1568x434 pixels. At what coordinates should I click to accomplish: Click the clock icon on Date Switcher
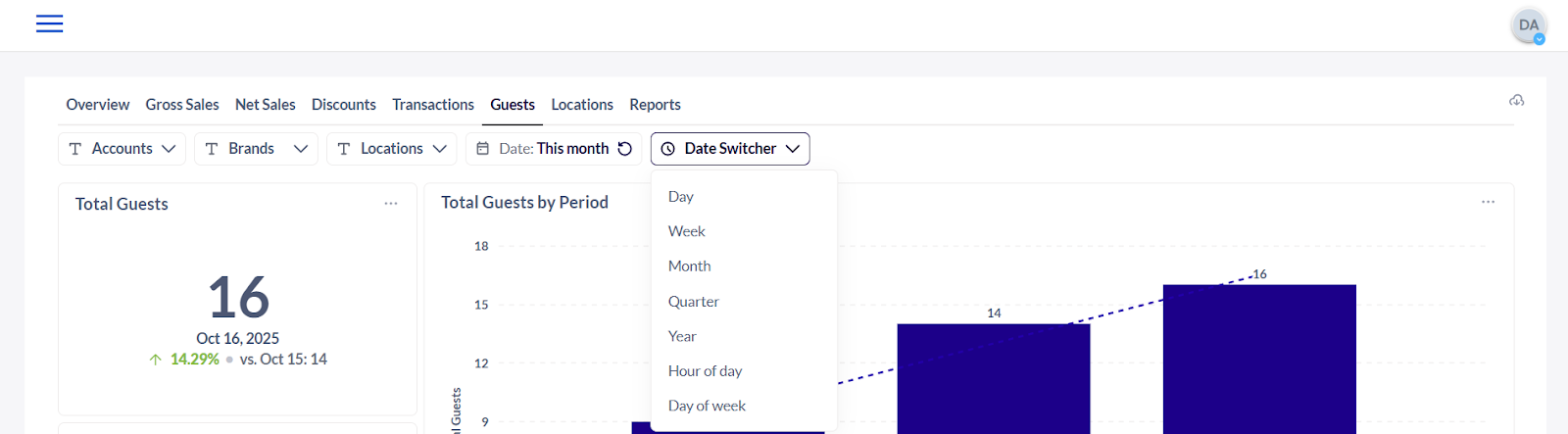tap(668, 149)
